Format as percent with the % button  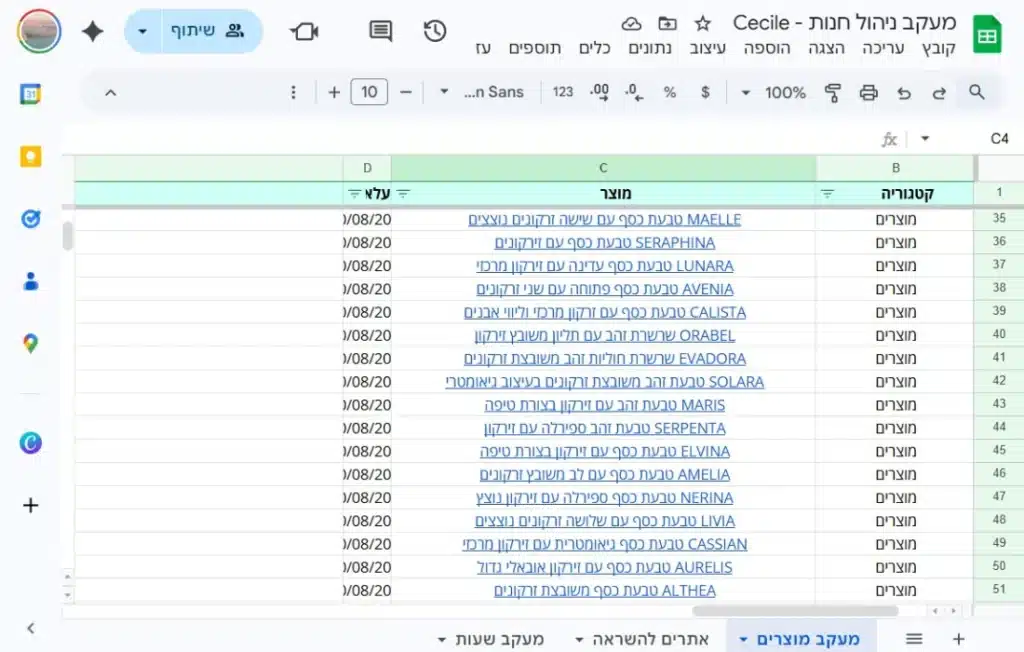(669, 92)
